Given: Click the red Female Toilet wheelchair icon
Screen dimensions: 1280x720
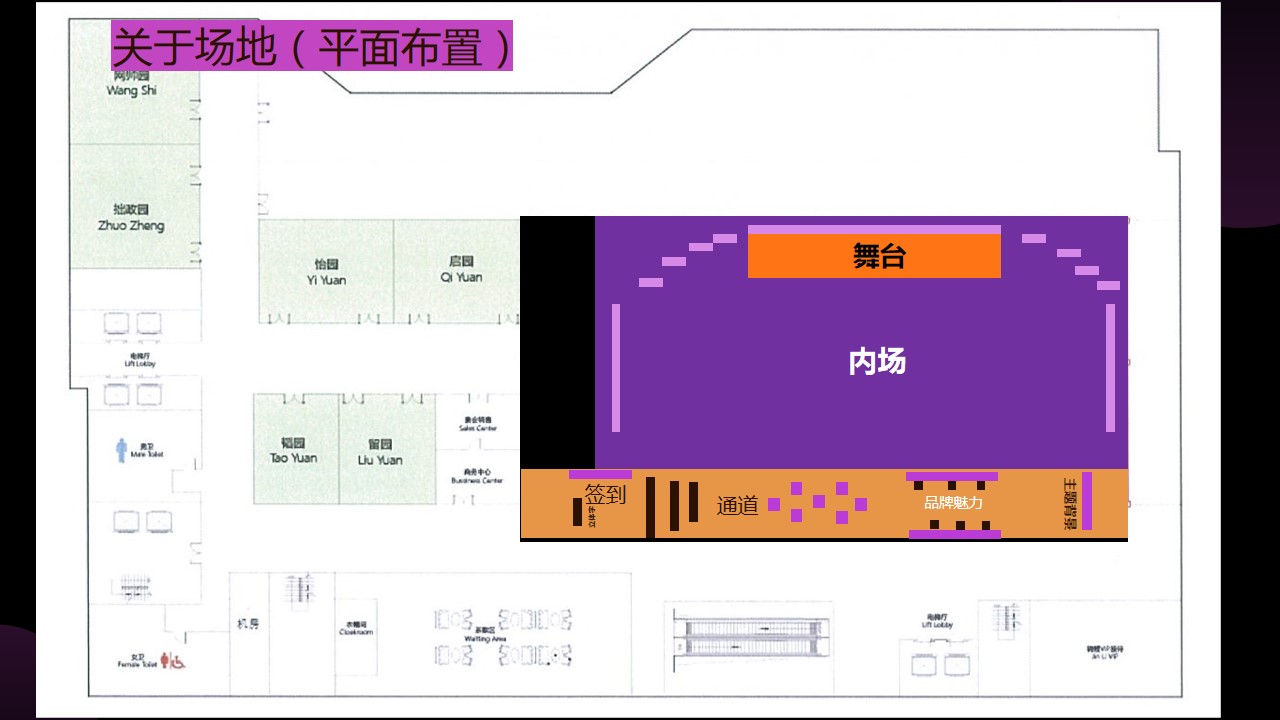Looking at the screenshot, I should [x=177, y=661].
